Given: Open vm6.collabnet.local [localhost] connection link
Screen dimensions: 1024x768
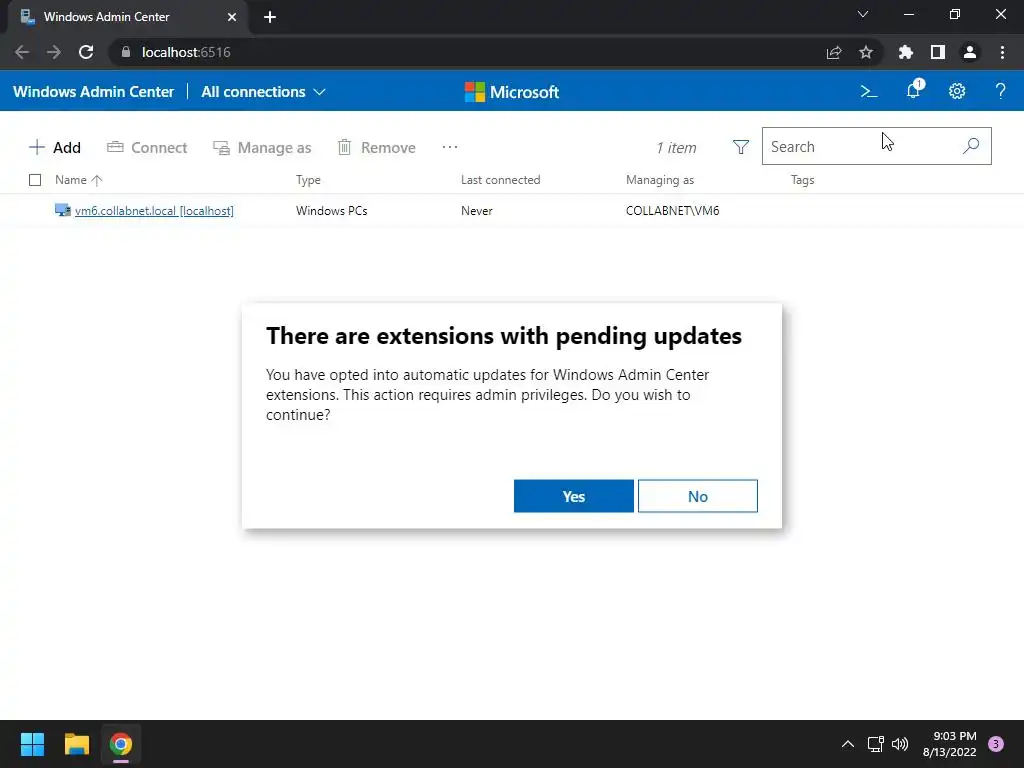Looking at the screenshot, I should tap(154, 211).
